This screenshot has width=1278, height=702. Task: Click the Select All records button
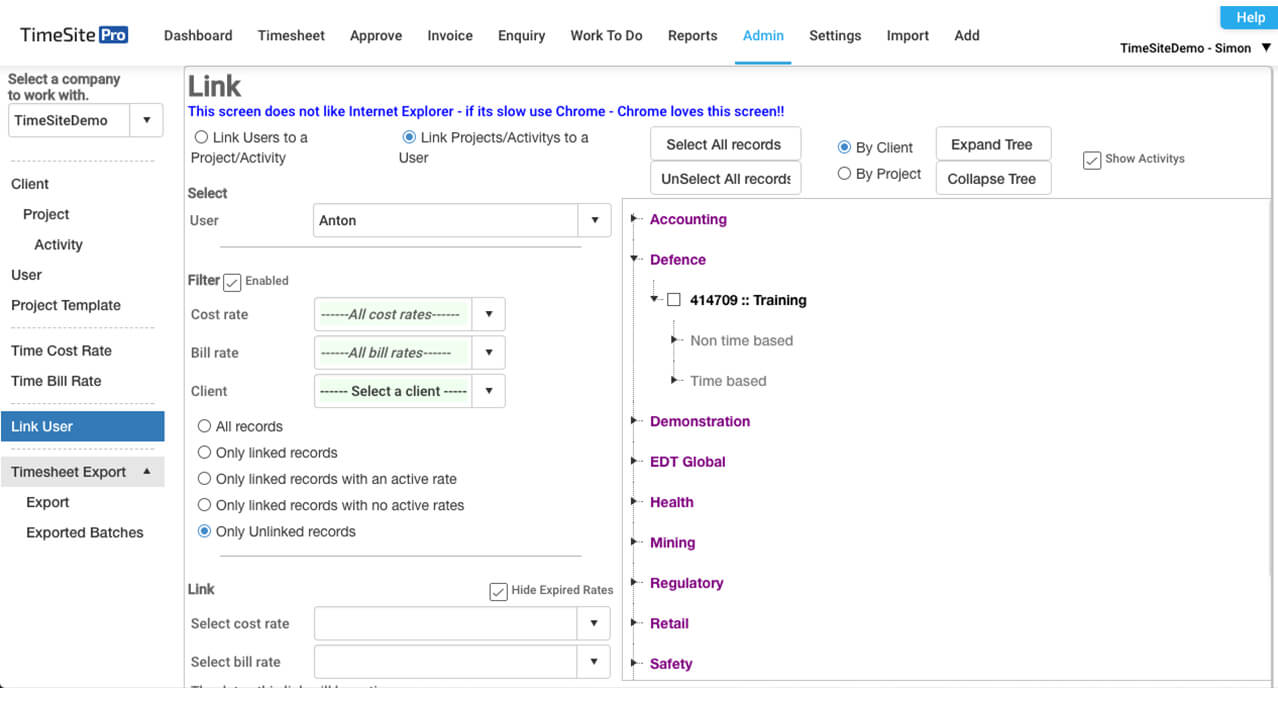[x=723, y=144]
